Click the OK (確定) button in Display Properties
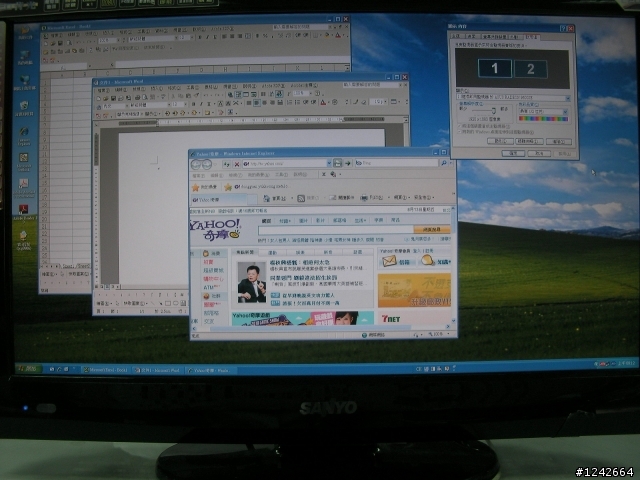The width and height of the screenshot is (640, 480). (x=513, y=153)
